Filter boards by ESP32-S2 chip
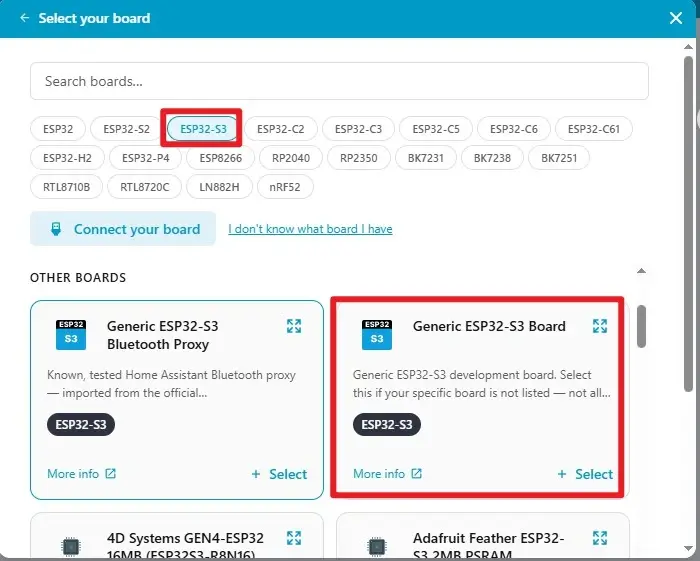This screenshot has width=700, height=561. coord(126,129)
